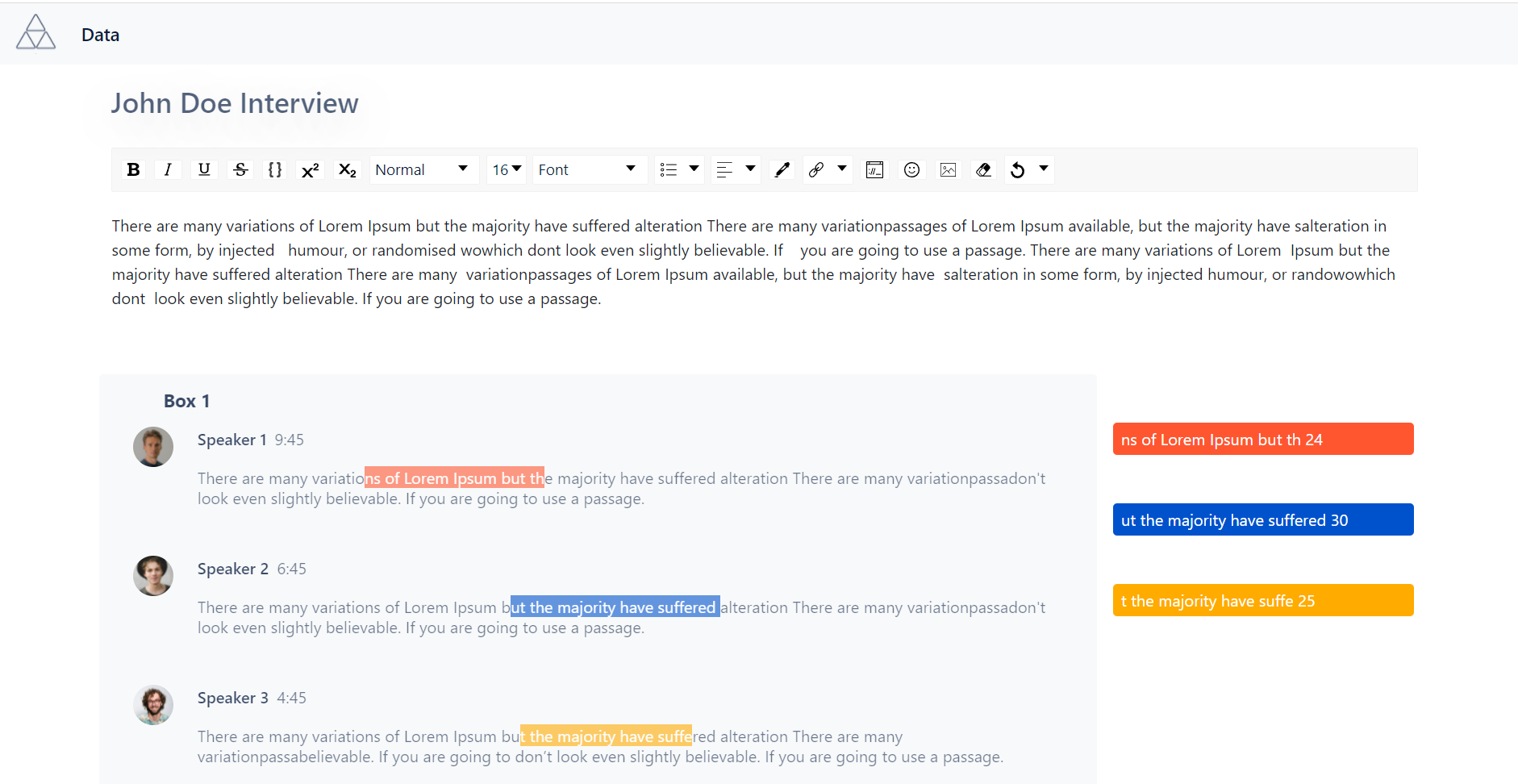Click the text align icon
The height and width of the screenshot is (784, 1518).
(x=724, y=169)
